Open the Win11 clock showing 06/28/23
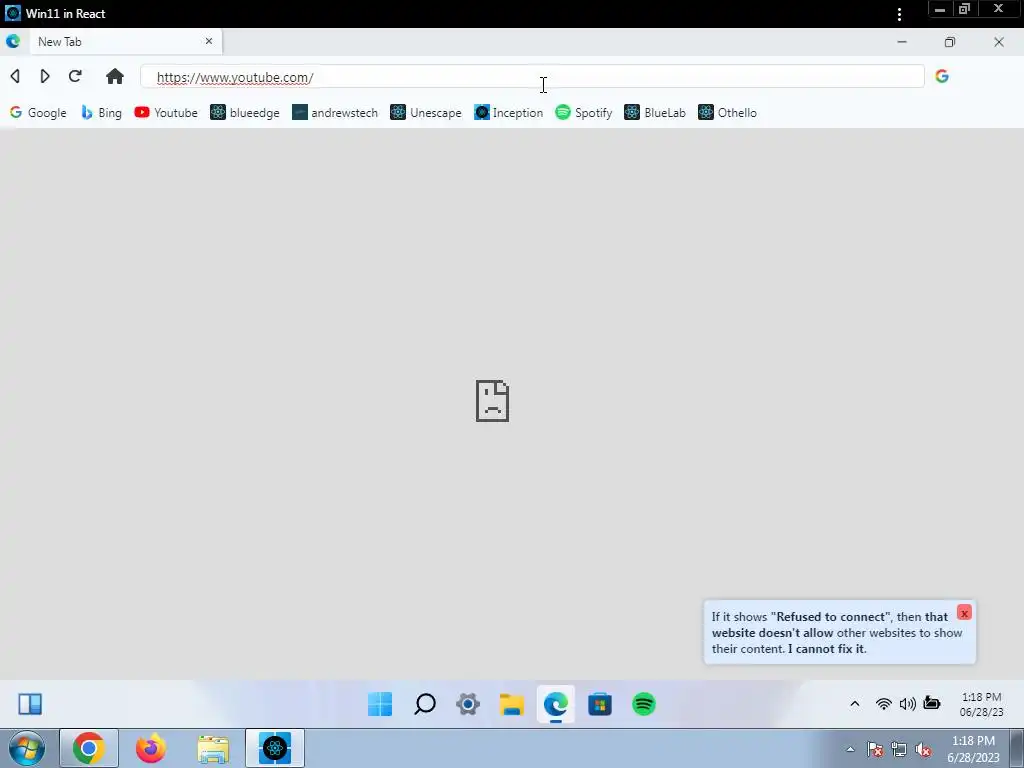1024x768 pixels. point(981,704)
